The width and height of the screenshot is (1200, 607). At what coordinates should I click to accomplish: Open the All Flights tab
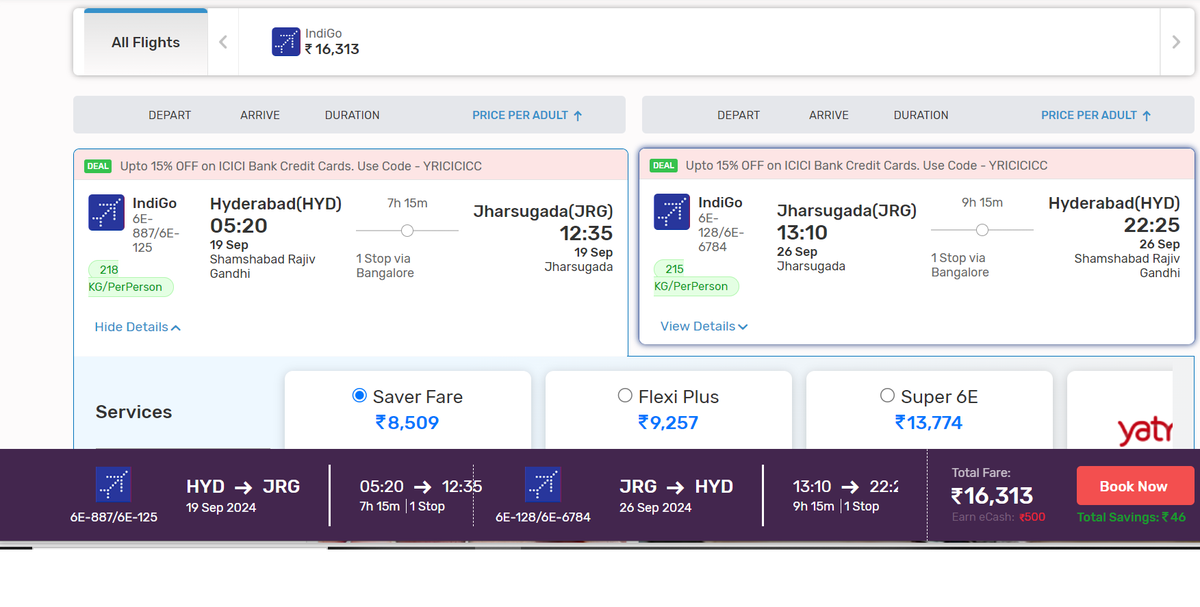point(146,42)
